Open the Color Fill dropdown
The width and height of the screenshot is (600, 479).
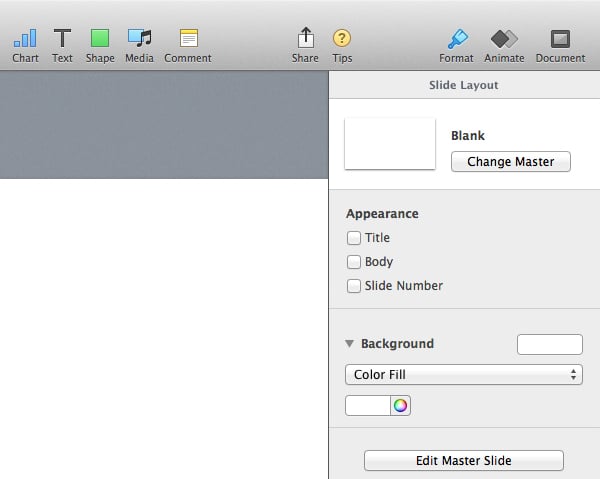[464, 375]
